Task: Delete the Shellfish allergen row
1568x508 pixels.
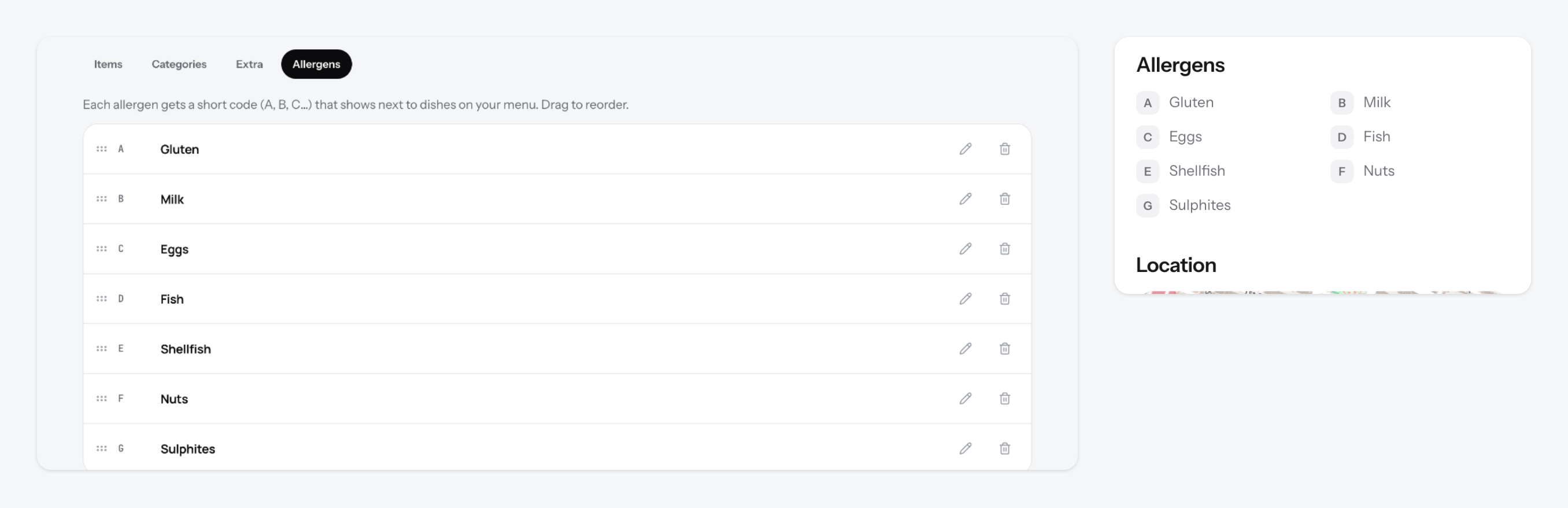Action: click(x=1004, y=349)
